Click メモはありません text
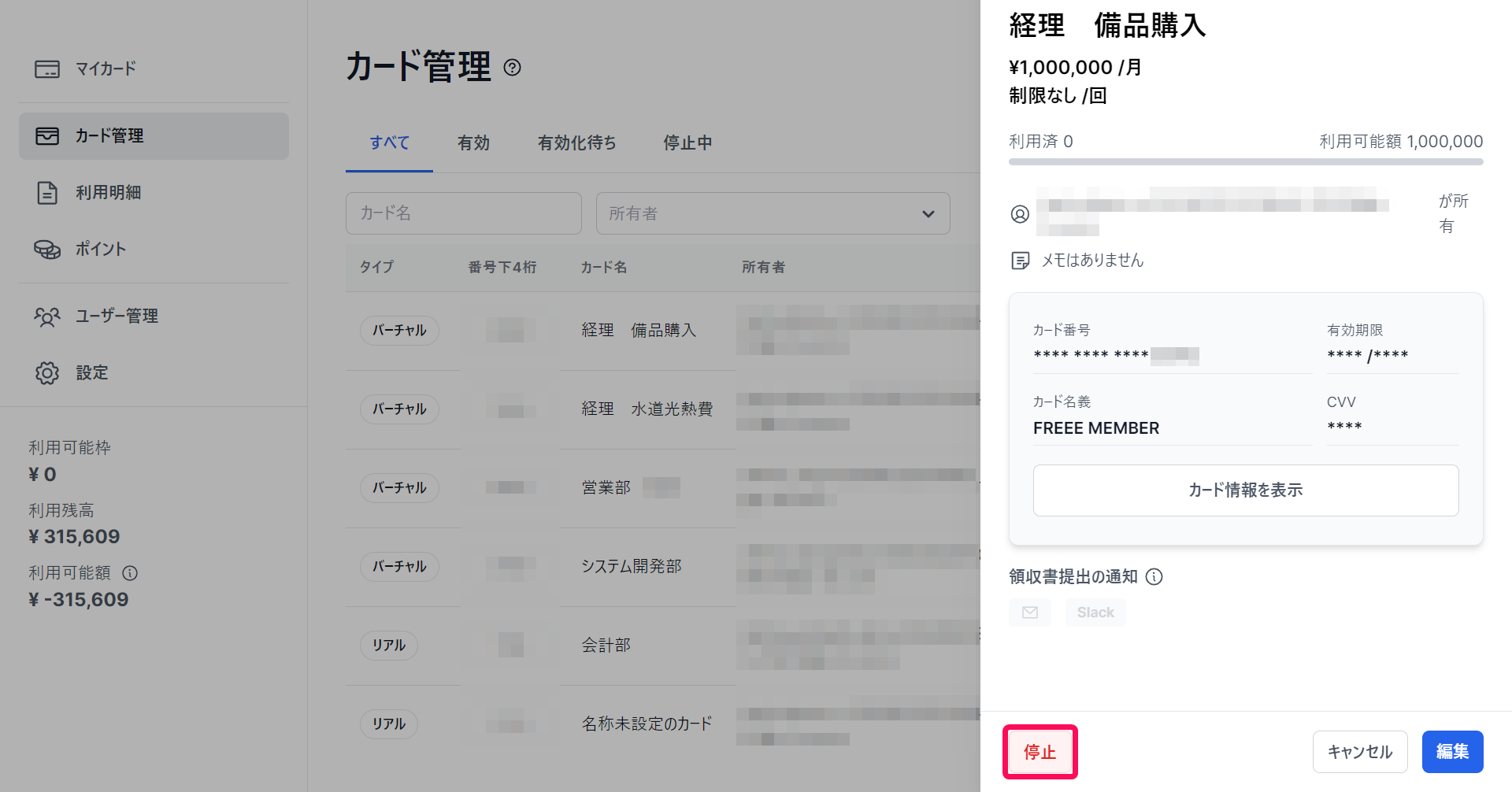Viewport: 1512px width, 792px height. click(1092, 261)
